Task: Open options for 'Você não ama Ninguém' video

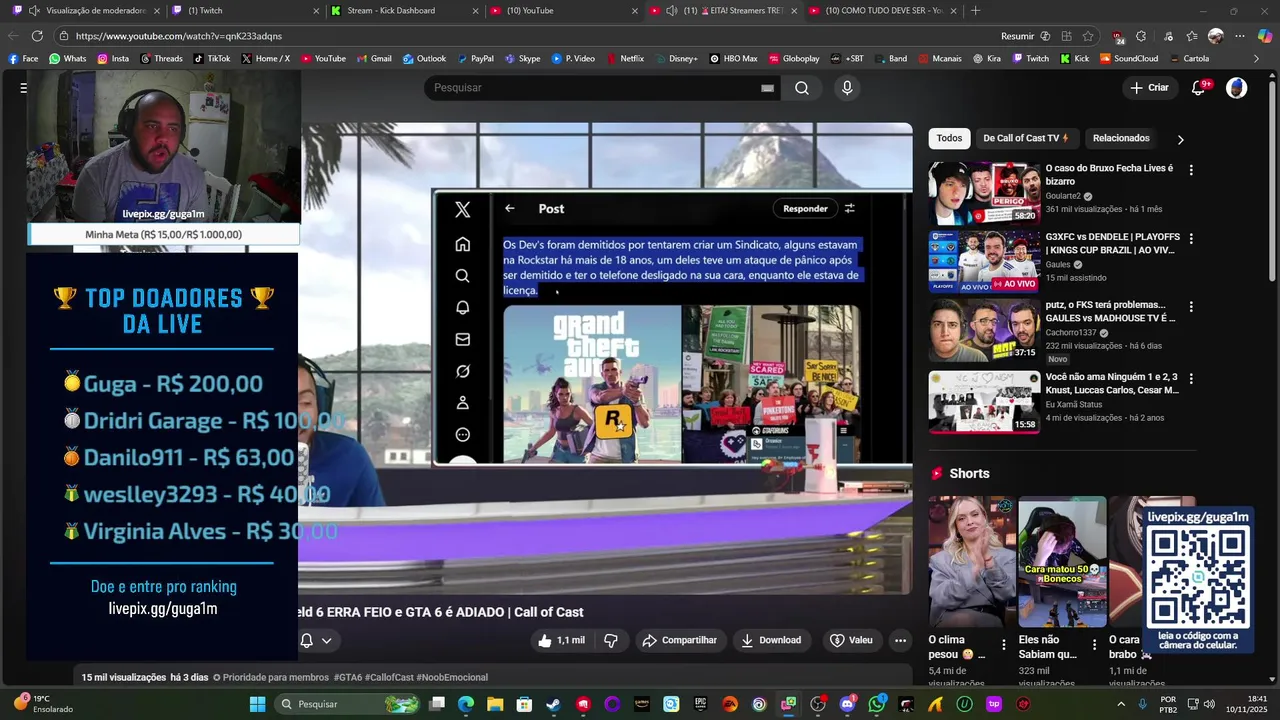Action: pos(1191,378)
